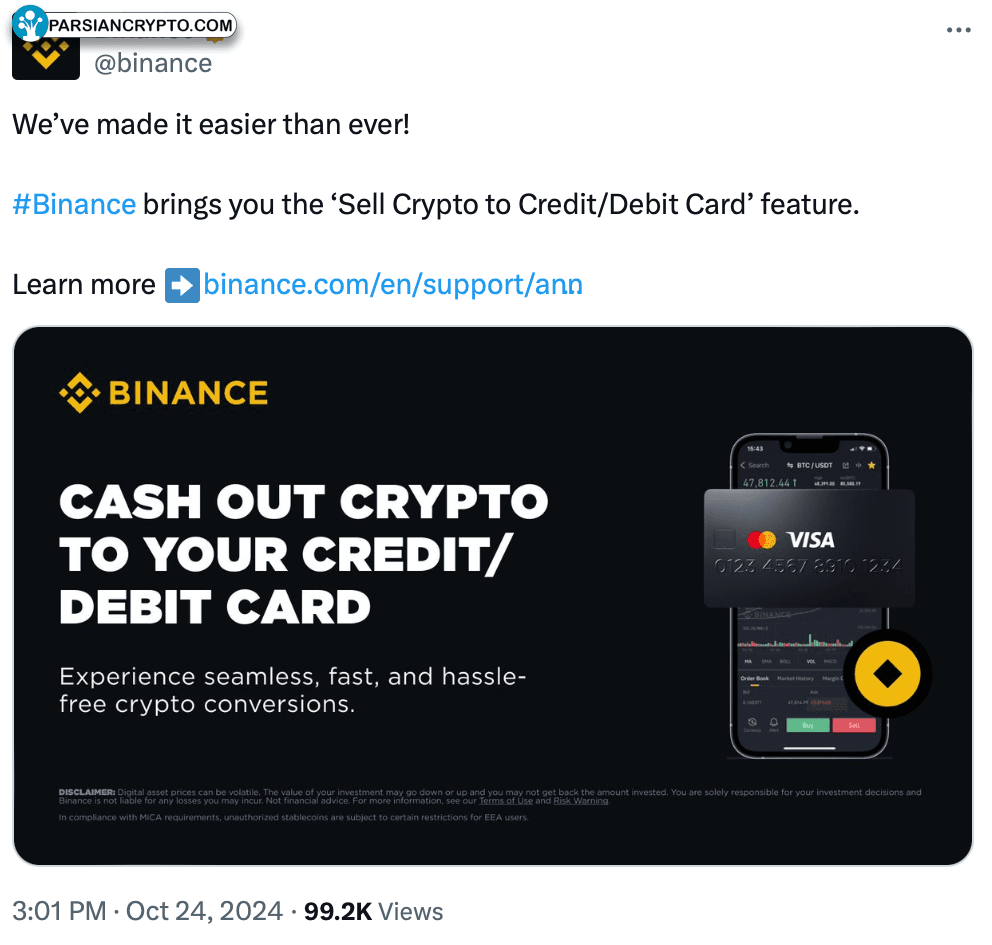
Task: Click the Mastercard logo on the card
Action: (762, 540)
